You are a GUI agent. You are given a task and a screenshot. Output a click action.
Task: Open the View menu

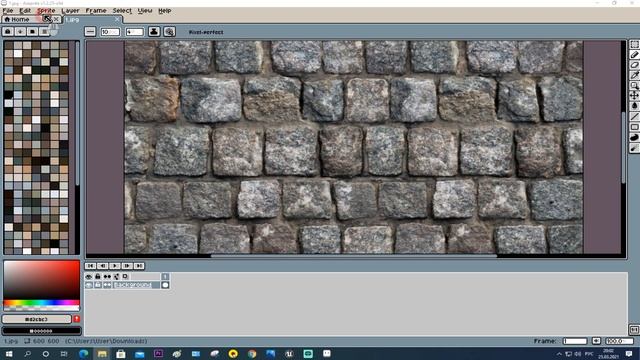[145, 11]
